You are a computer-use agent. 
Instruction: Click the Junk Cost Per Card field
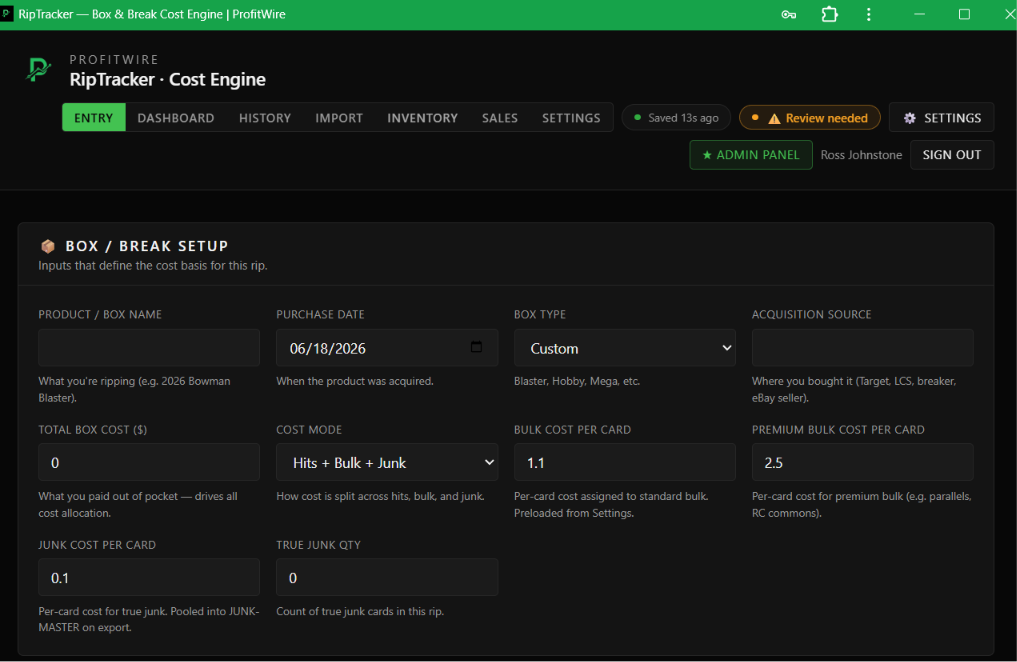(149, 577)
